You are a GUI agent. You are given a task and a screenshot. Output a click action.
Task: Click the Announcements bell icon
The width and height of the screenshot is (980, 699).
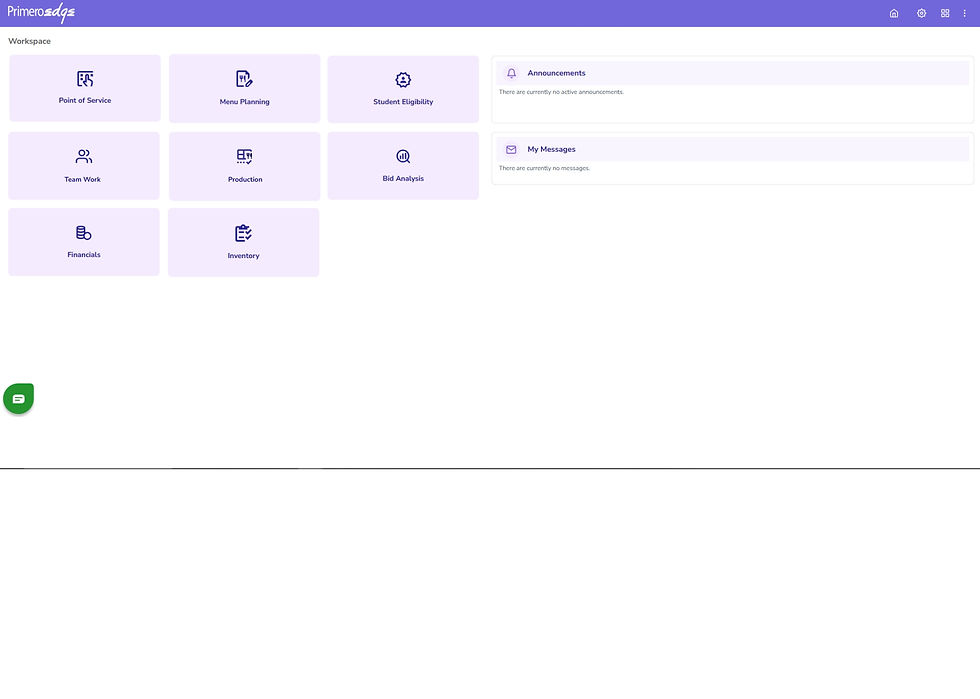pyautogui.click(x=511, y=73)
